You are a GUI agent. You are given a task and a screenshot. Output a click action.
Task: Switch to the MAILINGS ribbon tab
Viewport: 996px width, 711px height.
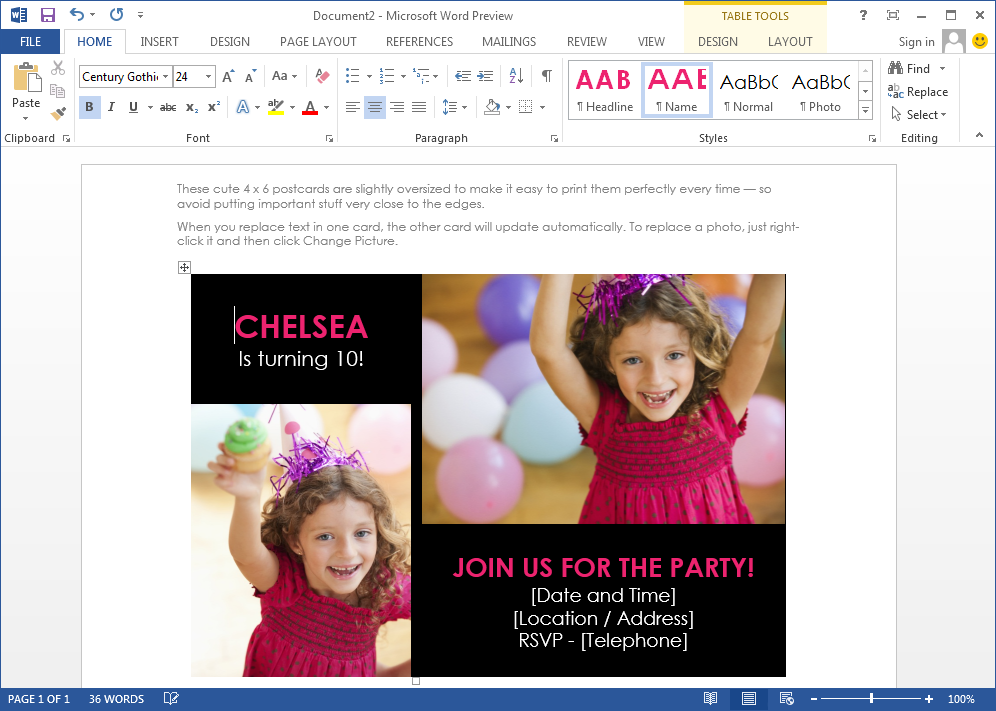508,41
